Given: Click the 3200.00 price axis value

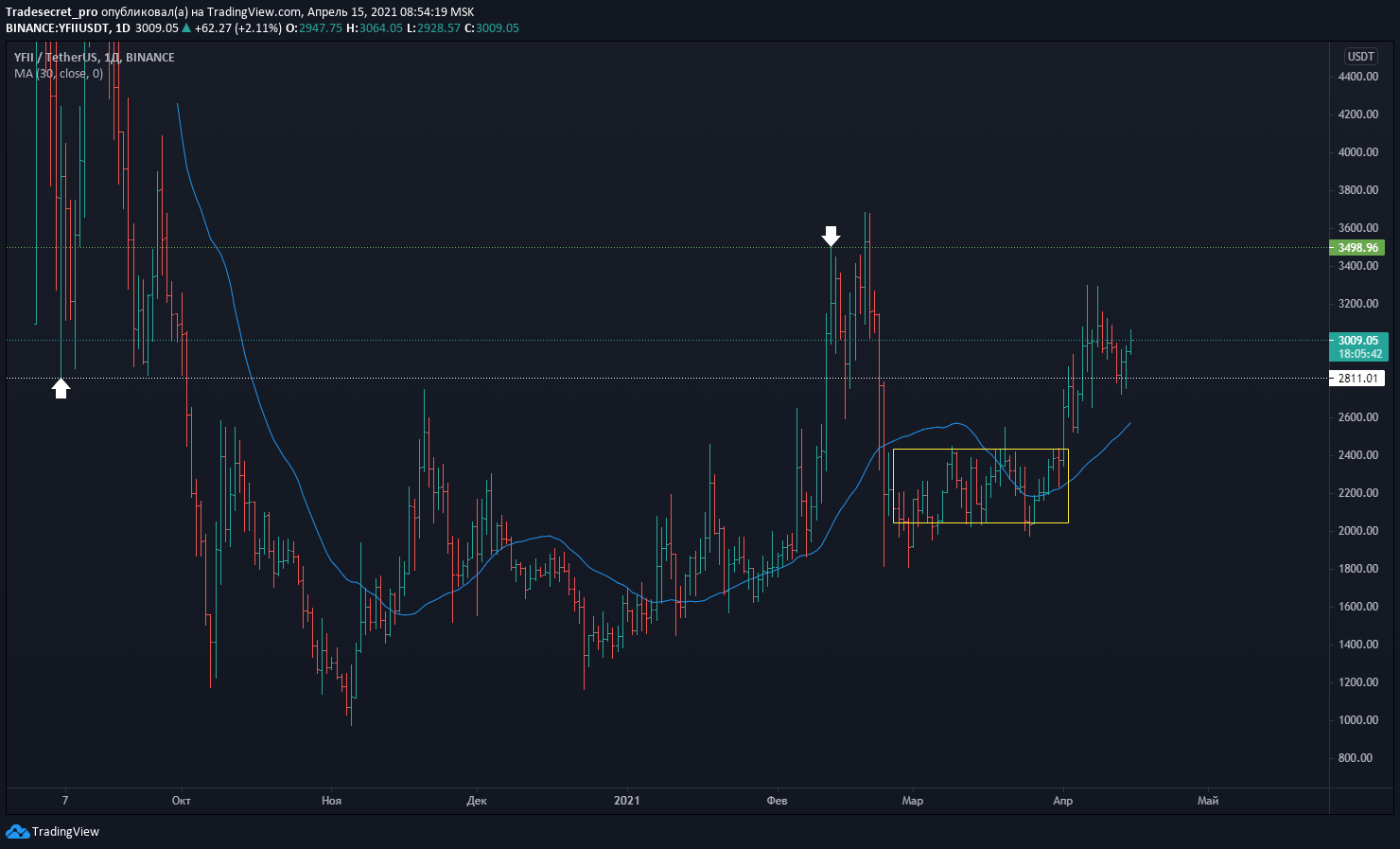Looking at the screenshot, I should point(1358,304).
